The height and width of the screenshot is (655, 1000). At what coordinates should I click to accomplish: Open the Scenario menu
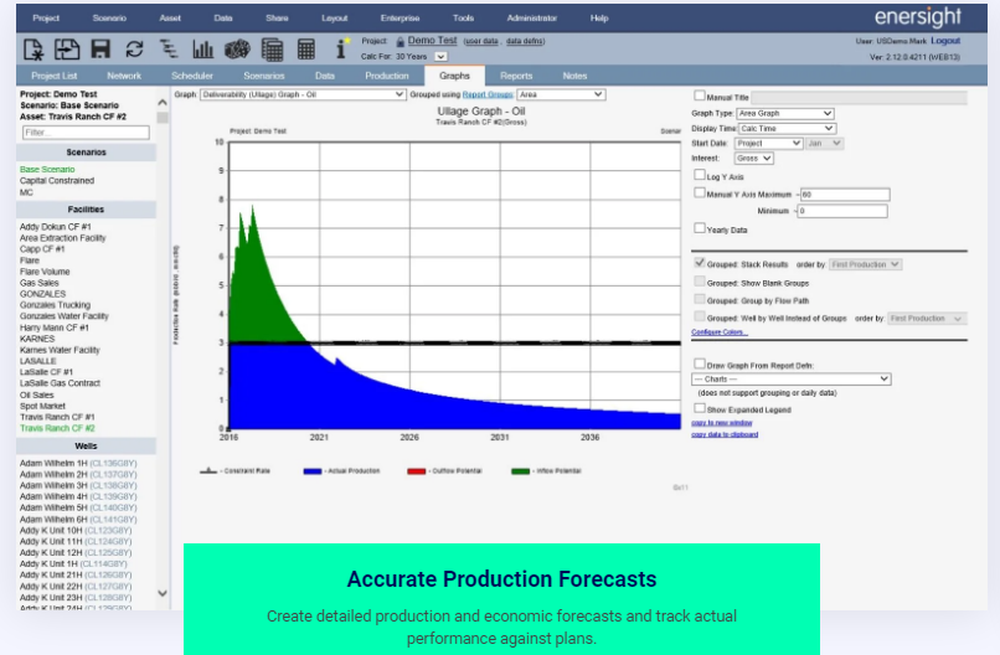point(109,18)
